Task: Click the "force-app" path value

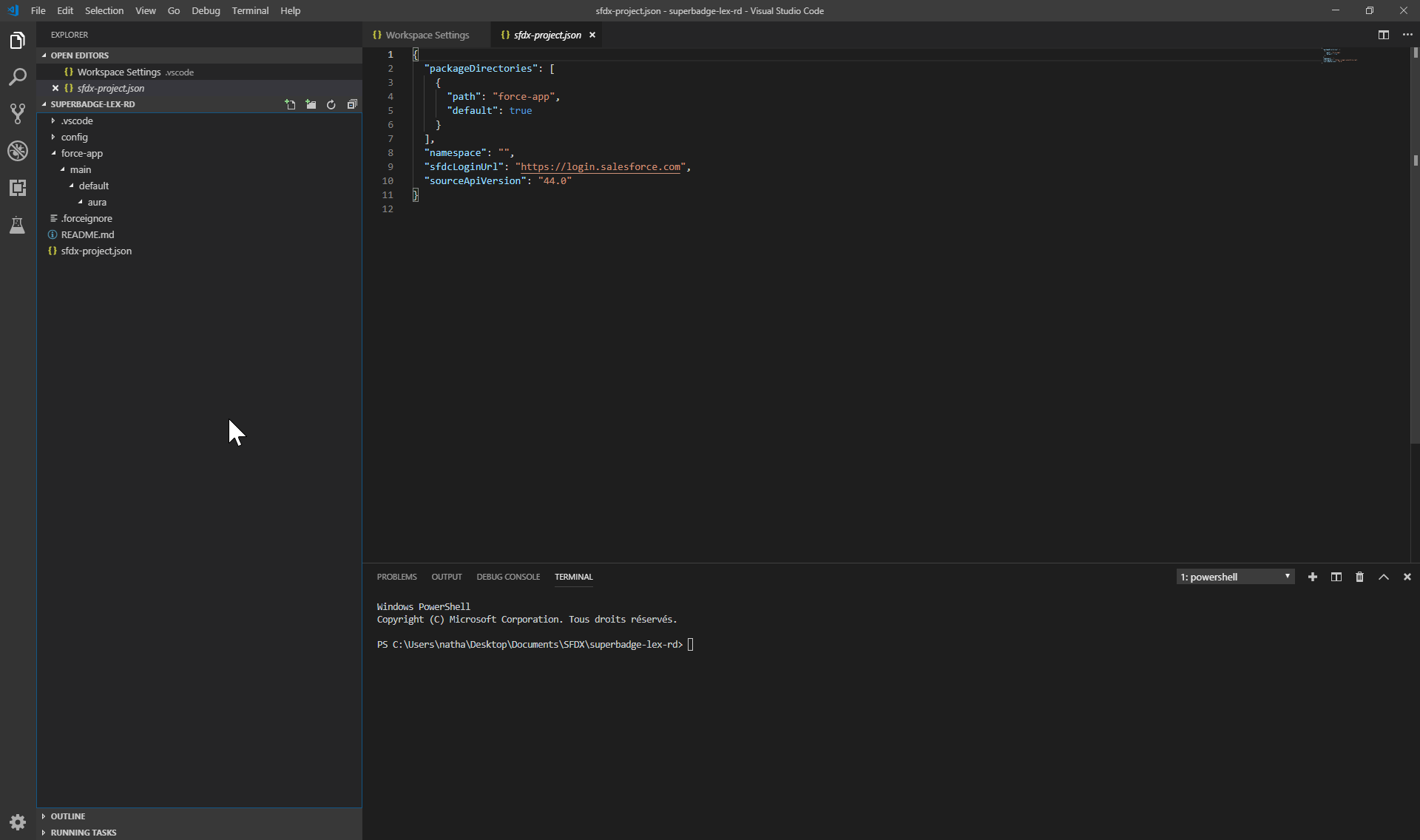Action: point(524,97)
